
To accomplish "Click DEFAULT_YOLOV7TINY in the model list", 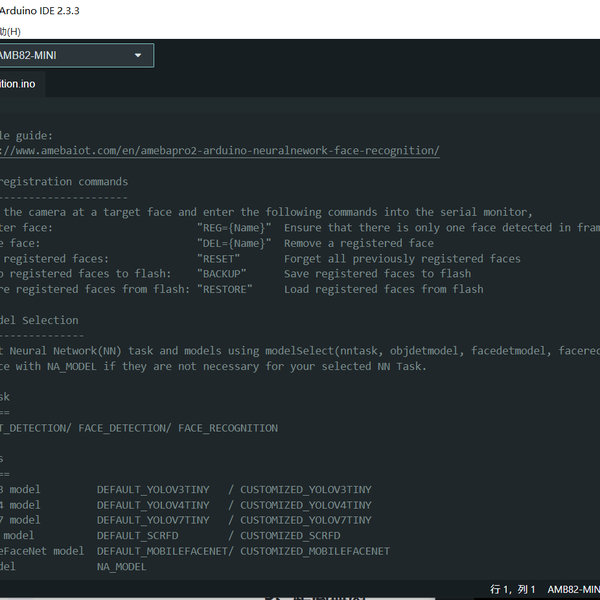I will [153, 520].
